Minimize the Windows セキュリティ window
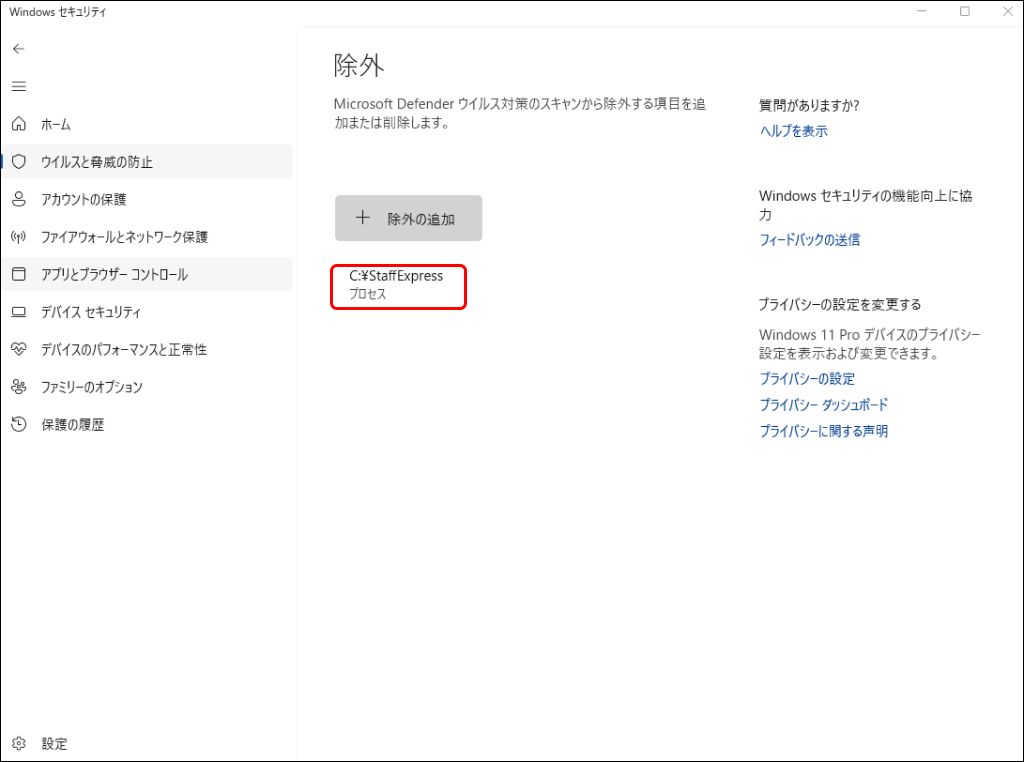The width and height of the screenshot is (1024, 762). (x=921, y=12)
